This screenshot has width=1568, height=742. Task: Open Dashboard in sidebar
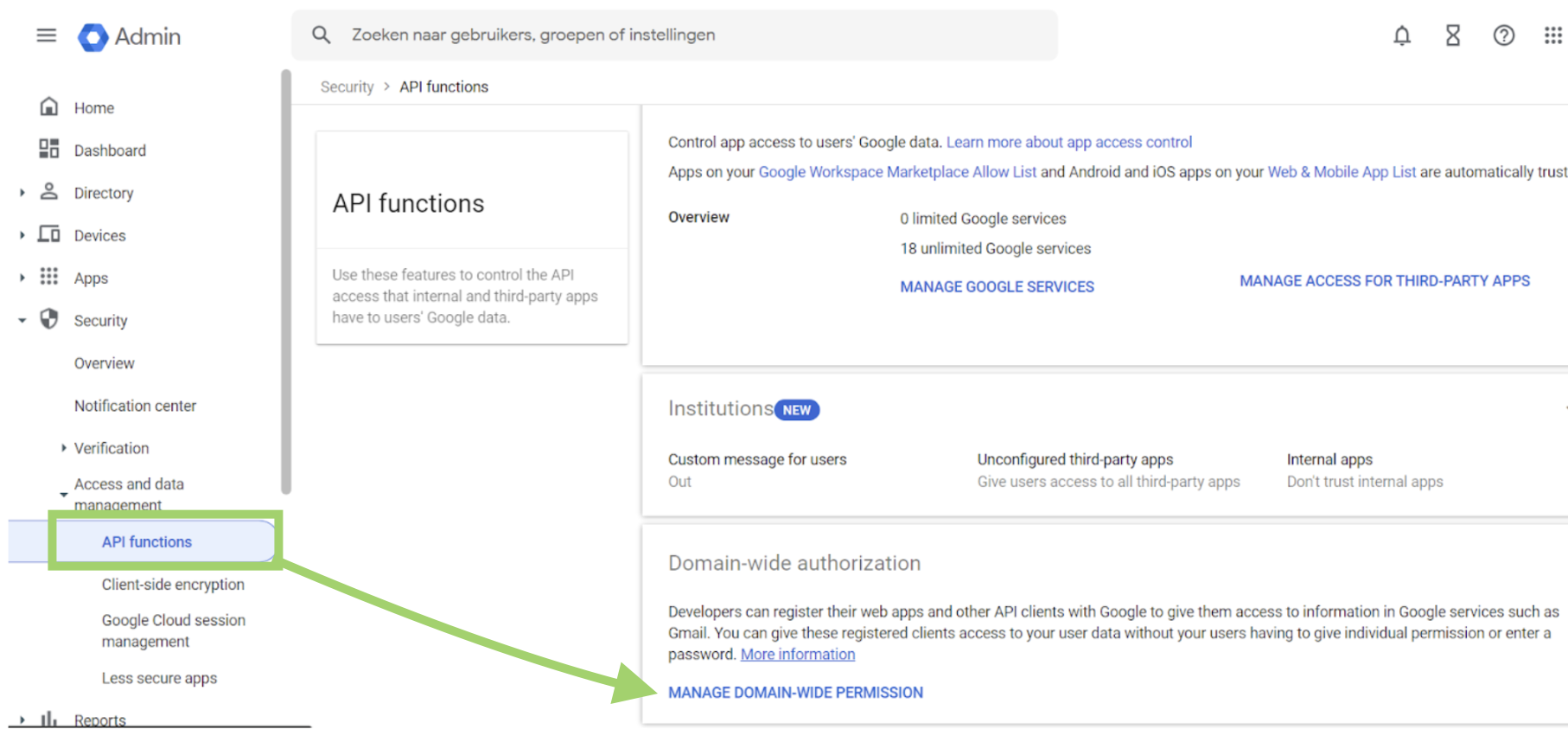tap(110, 150)
